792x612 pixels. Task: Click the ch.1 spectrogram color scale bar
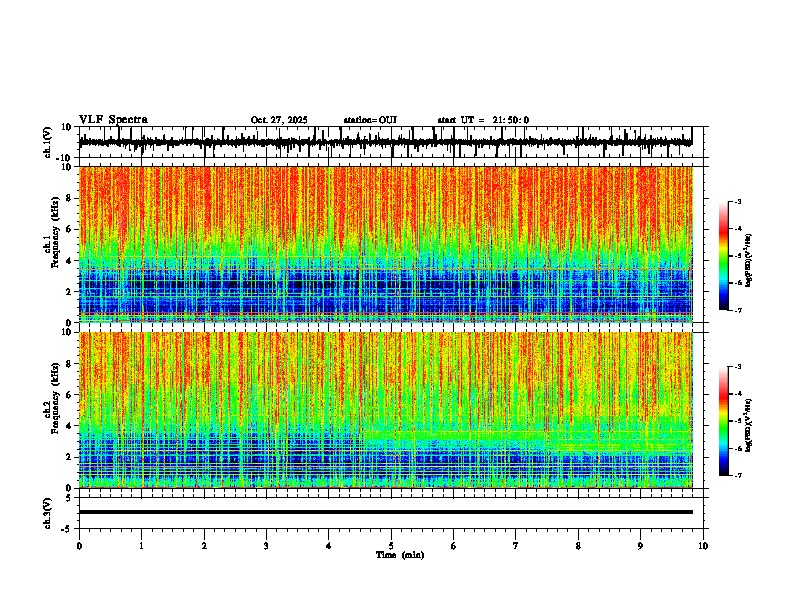724,256
